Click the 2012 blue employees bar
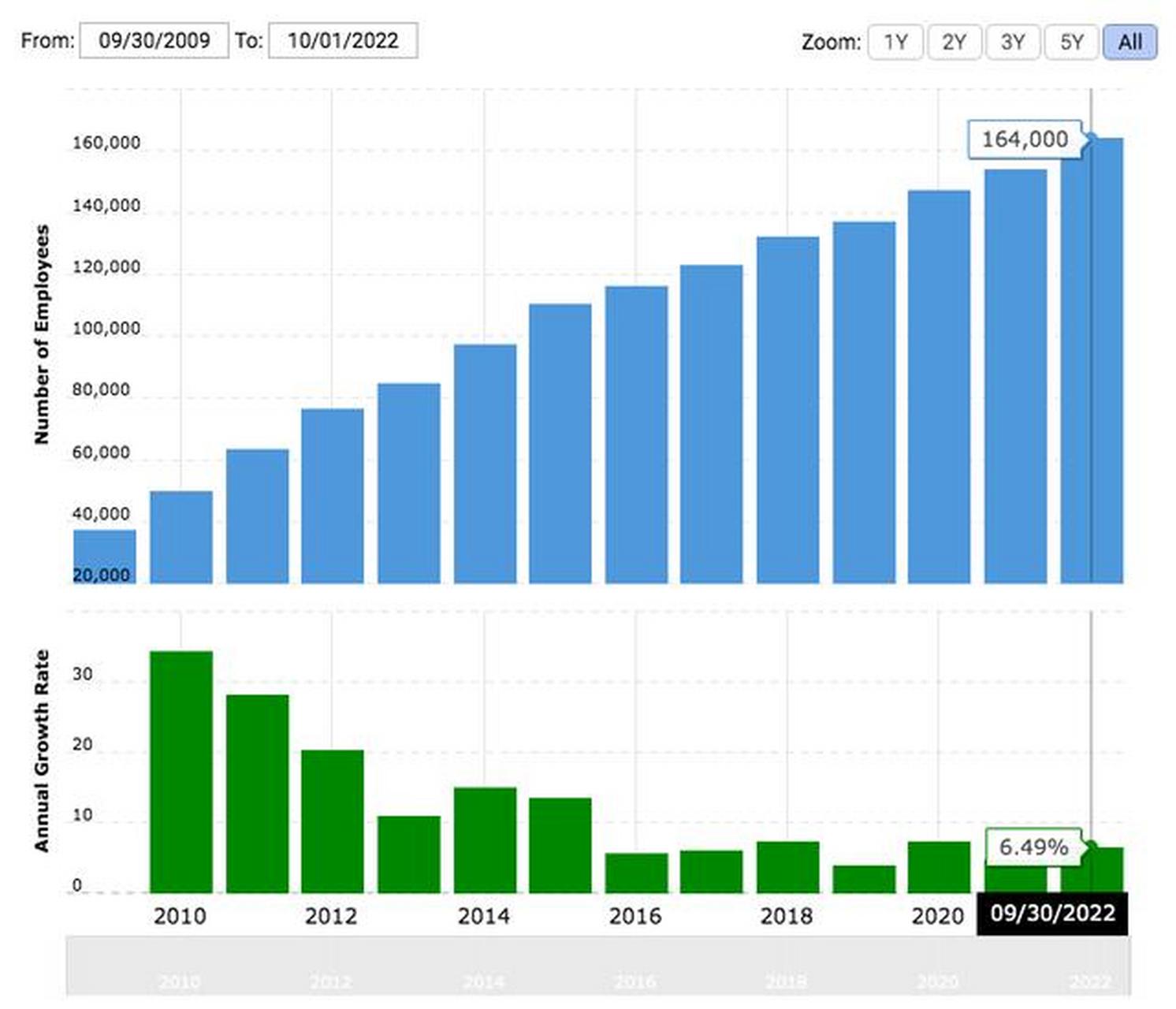Screen dimensions: 1176x1009 (333, 497)
